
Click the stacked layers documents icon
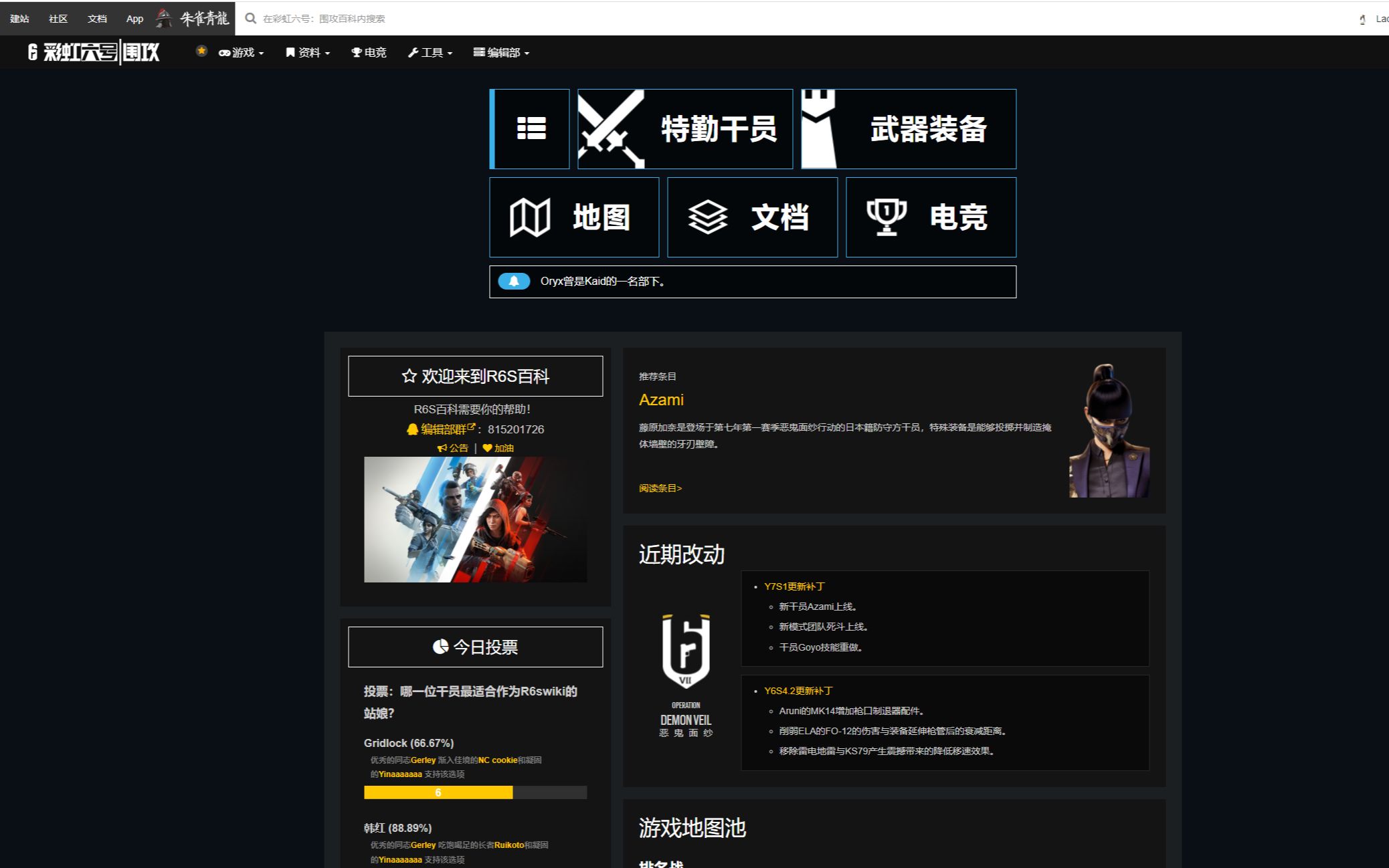[x=707, y=217]
